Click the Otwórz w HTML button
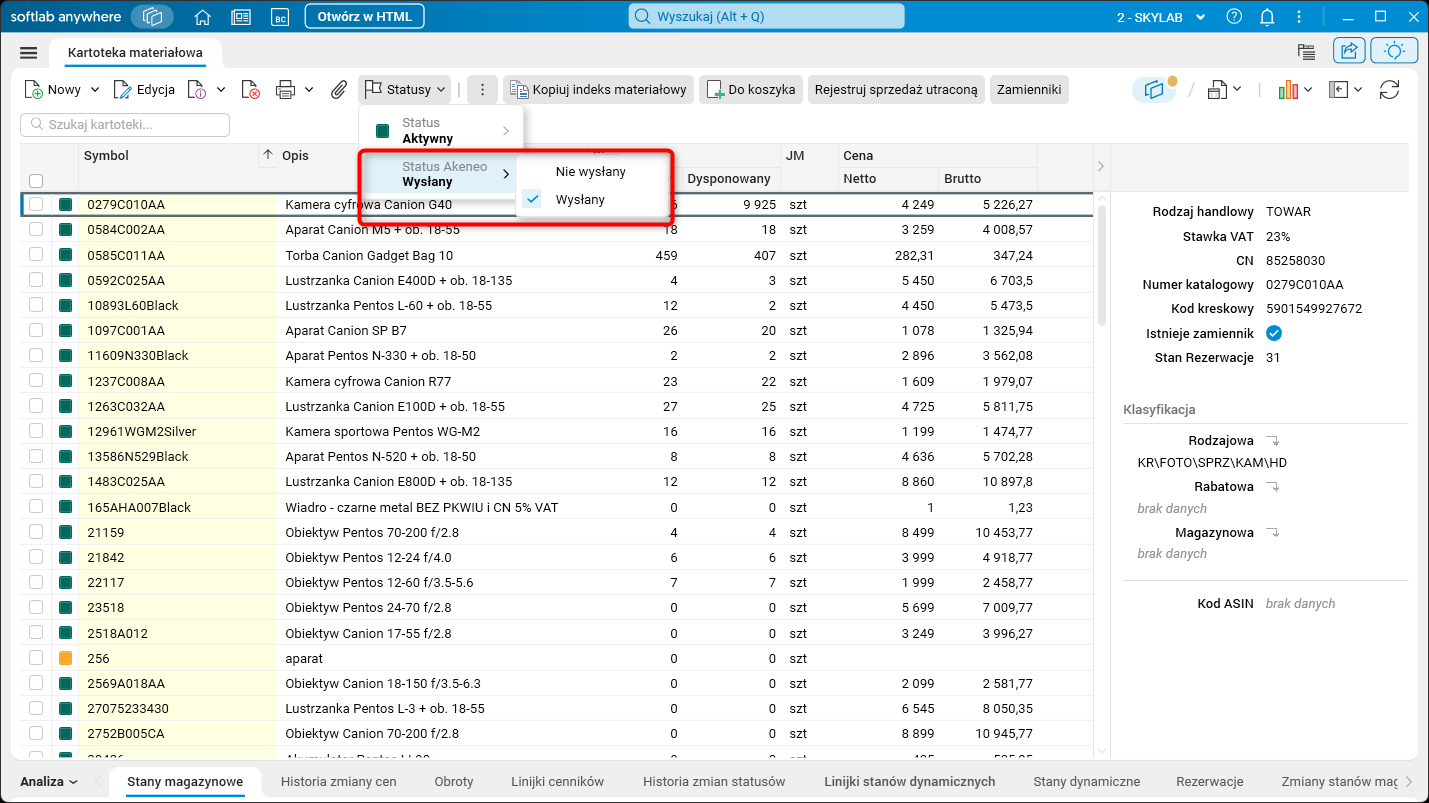 [364, 17]
